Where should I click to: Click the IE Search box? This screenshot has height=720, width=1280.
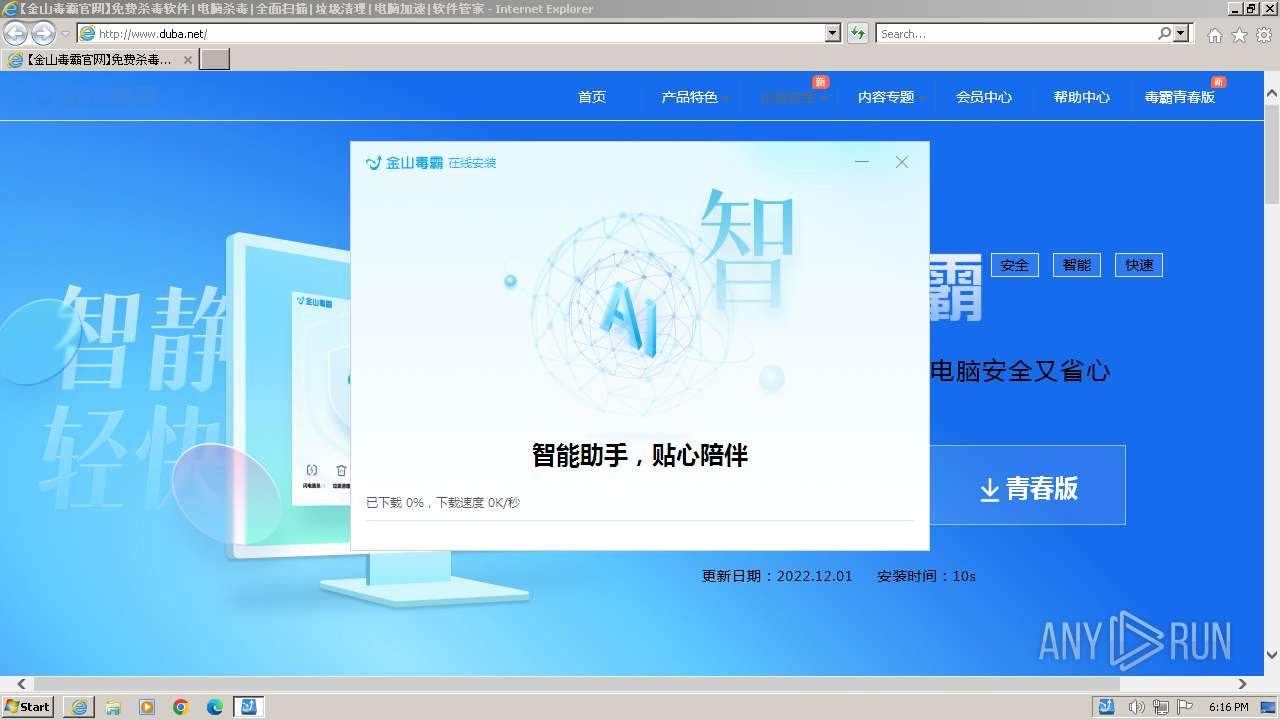click(1016, 33)
